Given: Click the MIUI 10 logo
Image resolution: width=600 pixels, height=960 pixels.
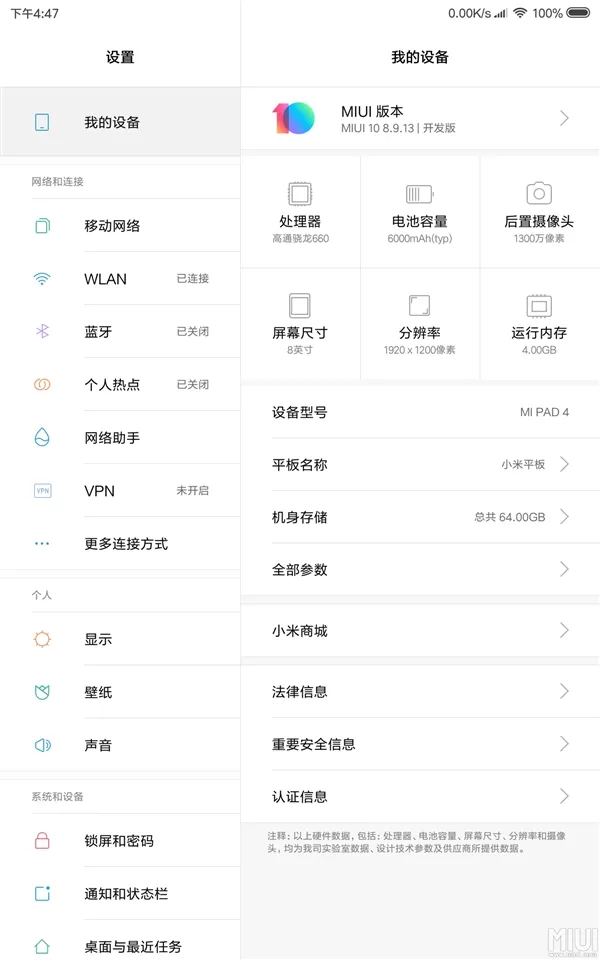Looking at the screenshot, I should tap(293, 118).
